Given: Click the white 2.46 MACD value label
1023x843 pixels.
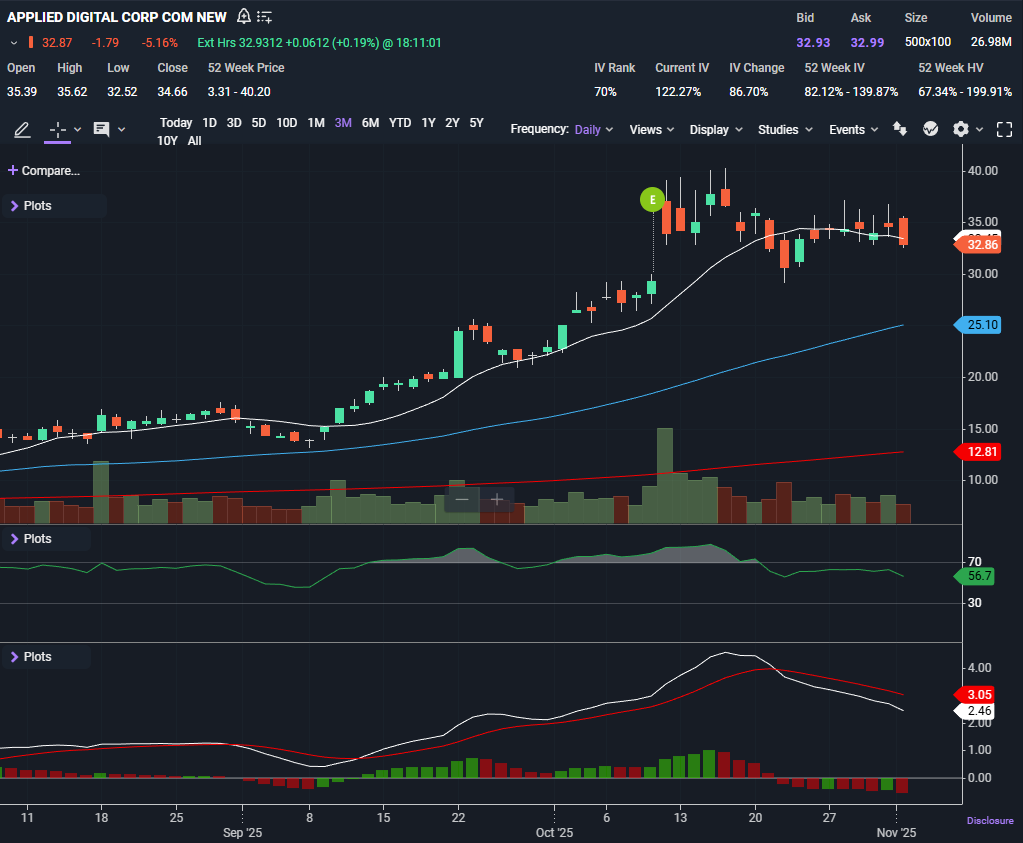Looking at the screenshot, I should 974,711.
